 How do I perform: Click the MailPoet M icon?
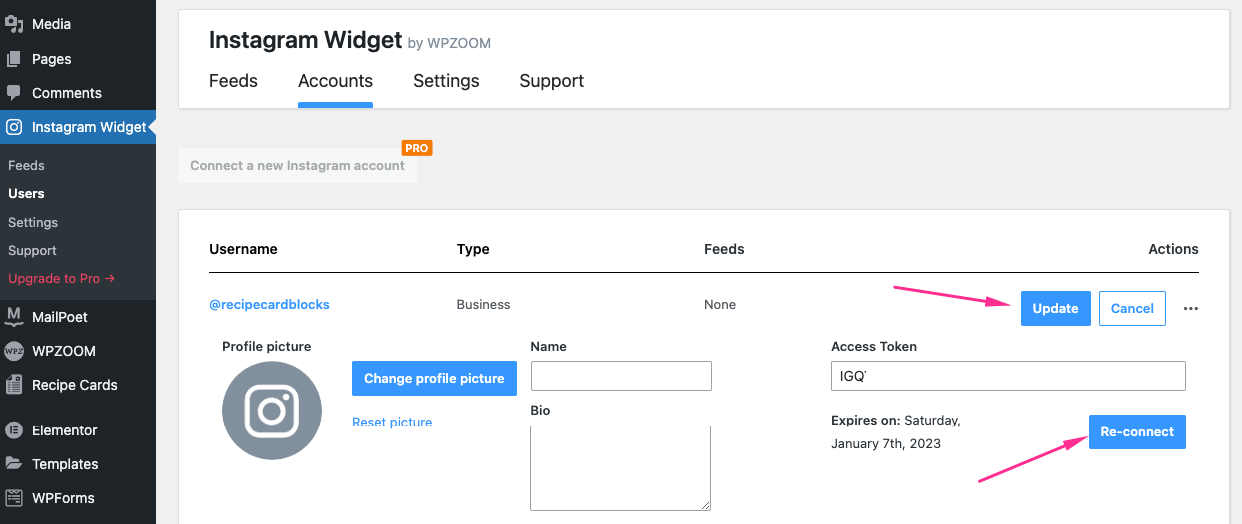pyautogui.click(x=14, y=317)
